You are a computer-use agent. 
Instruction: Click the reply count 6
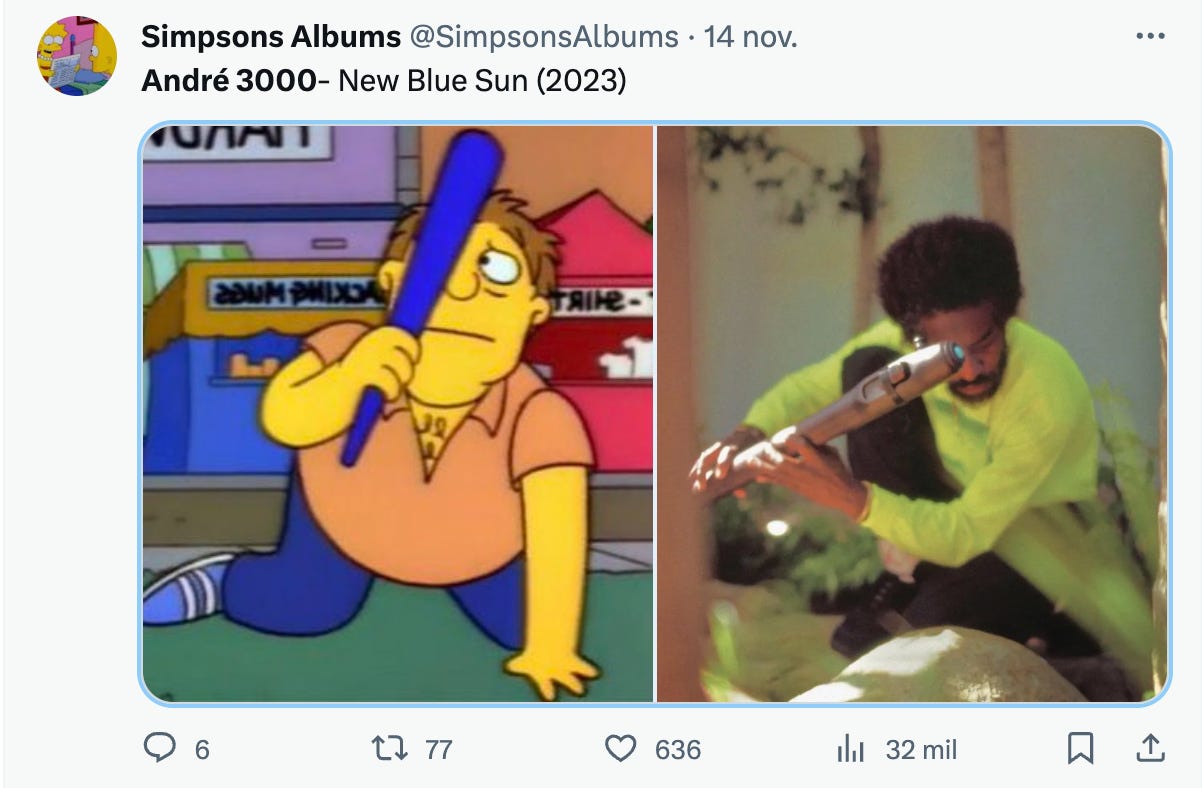pos(202,749)
